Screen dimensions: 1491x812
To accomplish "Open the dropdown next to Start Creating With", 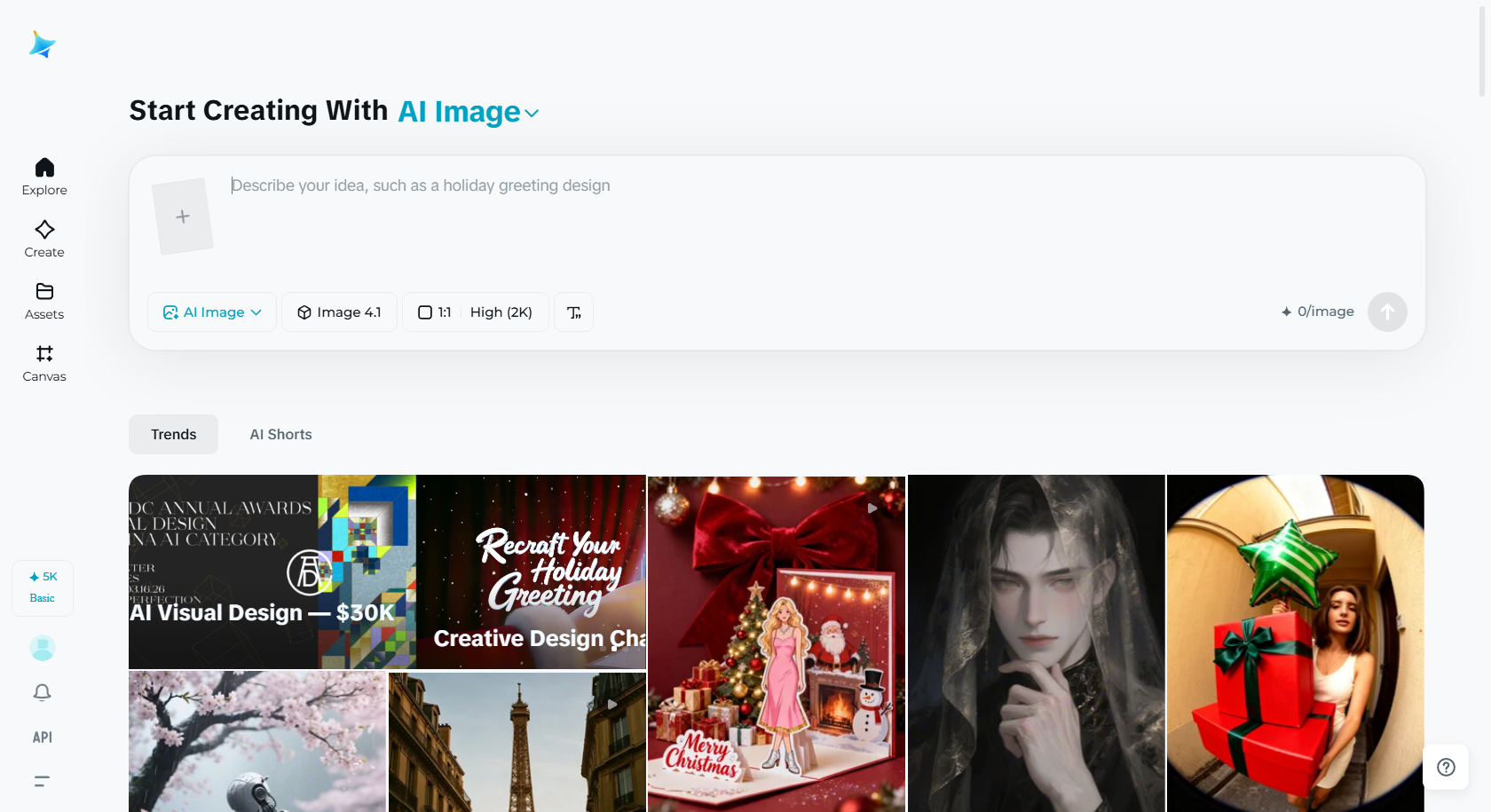I will click(x=532, y=114).
